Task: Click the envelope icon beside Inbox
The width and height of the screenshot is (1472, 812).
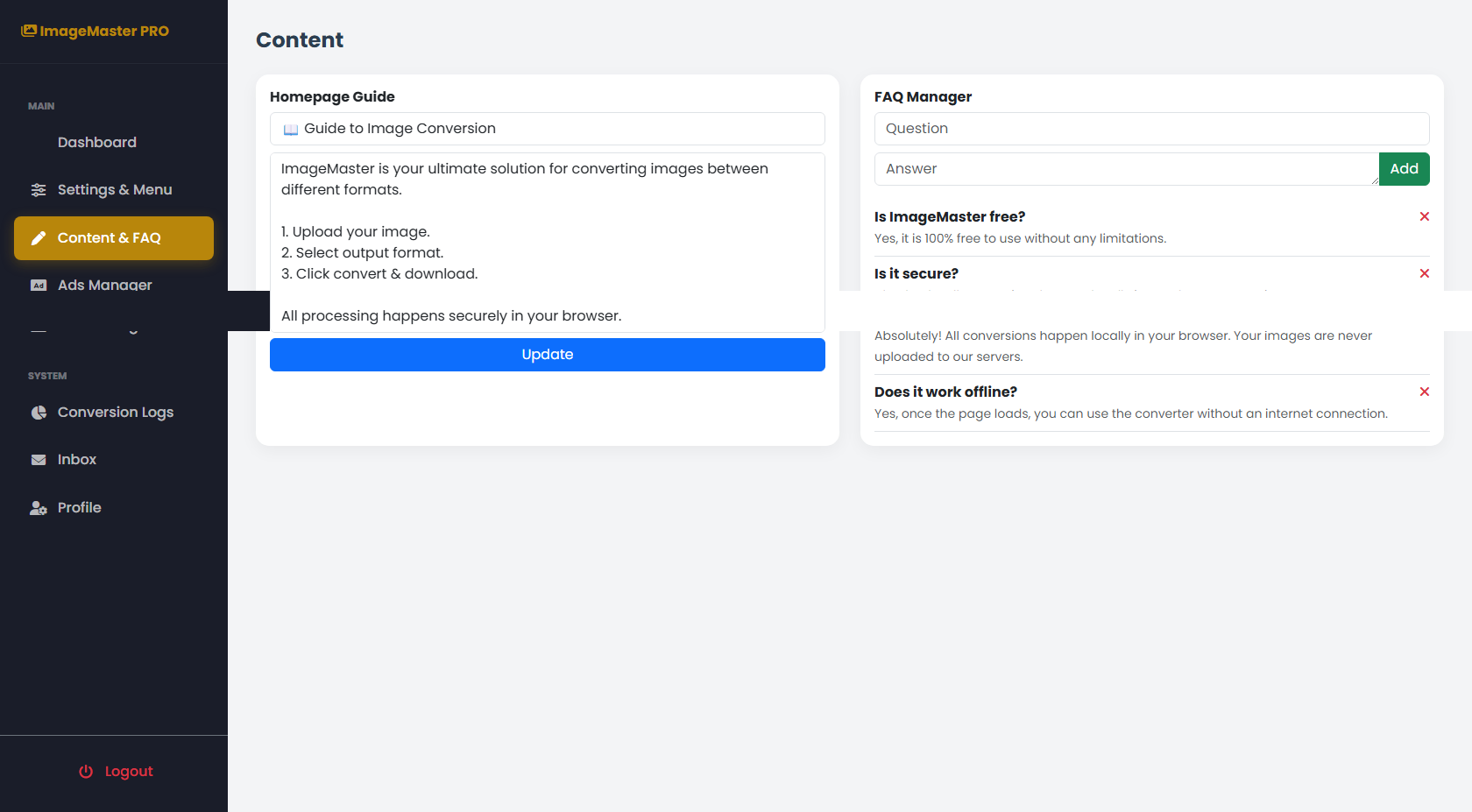Action: point(39,460)
